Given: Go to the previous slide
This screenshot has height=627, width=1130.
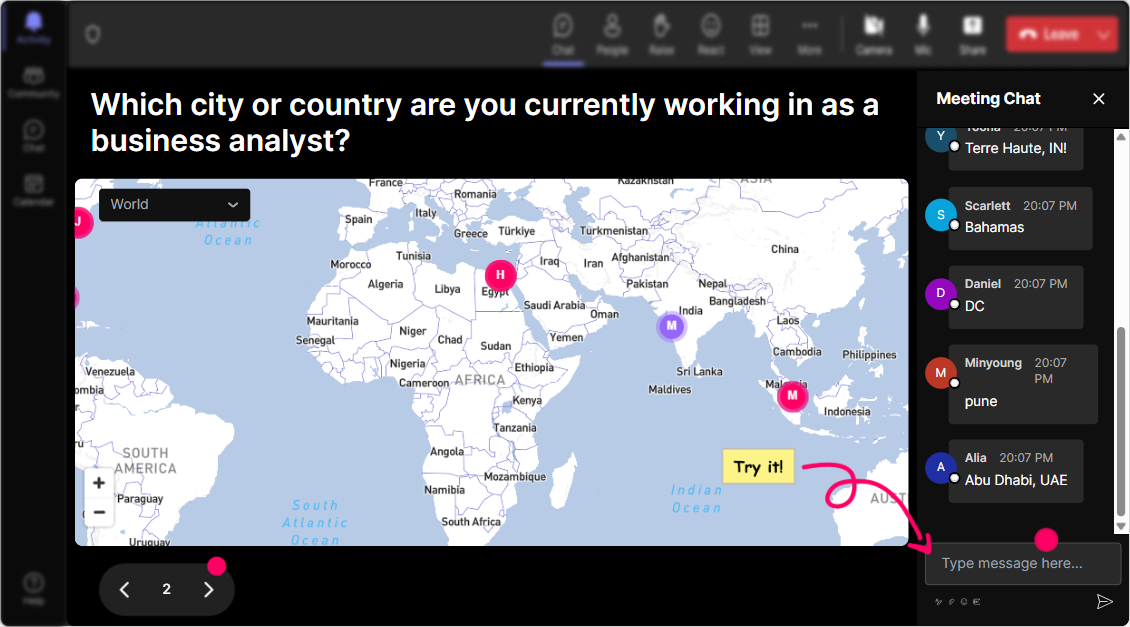Looking at the screenshot, I should pyautogui.click(x=125, y=590).
